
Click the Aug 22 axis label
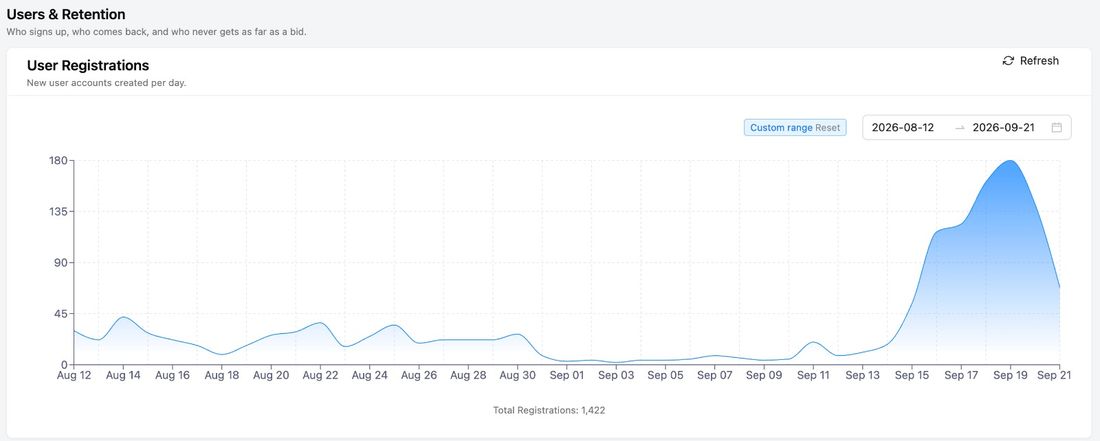coord(321,376)
